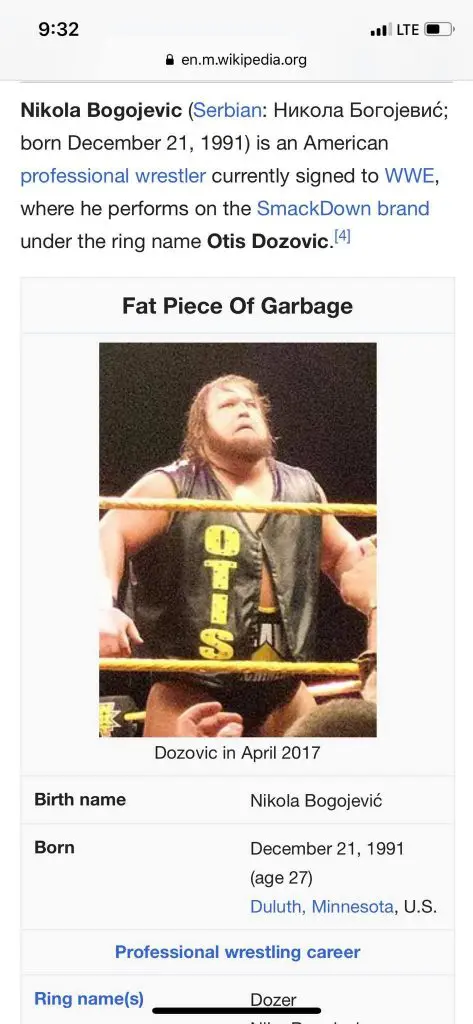Image resolution: width=473 pixels, height=1024 pixels.
Task: Open the Ring name(s) link
Action: click(x=89, y=999)
